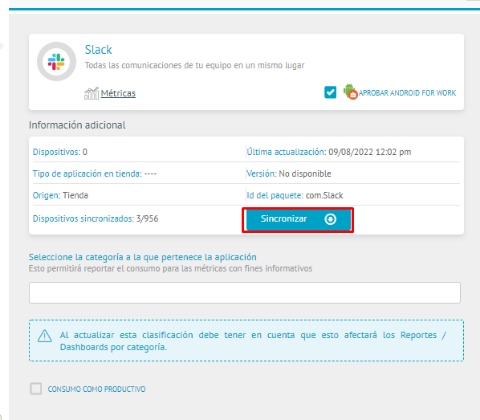Click the Consumo como productivo label
480x420 pixels.
click(97, 389)
